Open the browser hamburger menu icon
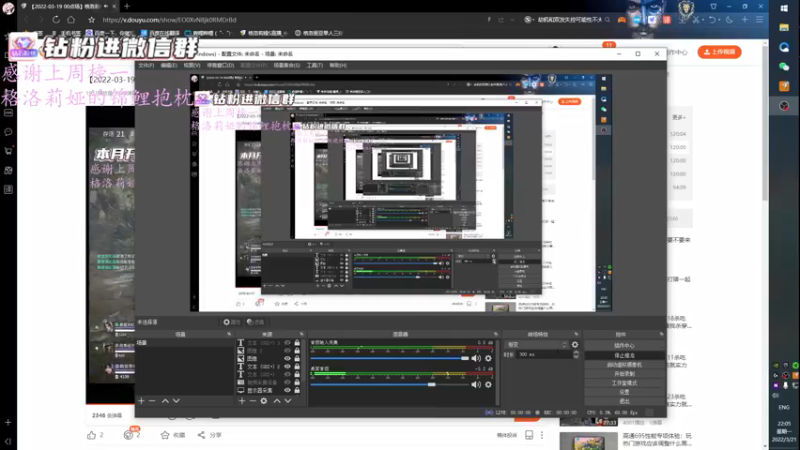The height and width of the screenshot is (450, 800). click(x=760, y=19)
